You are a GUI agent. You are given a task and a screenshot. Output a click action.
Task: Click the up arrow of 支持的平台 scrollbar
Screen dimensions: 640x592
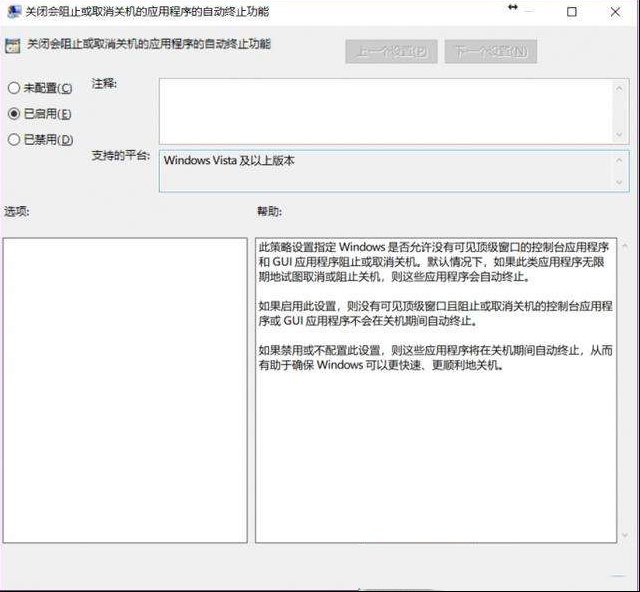tap(619, 160)
